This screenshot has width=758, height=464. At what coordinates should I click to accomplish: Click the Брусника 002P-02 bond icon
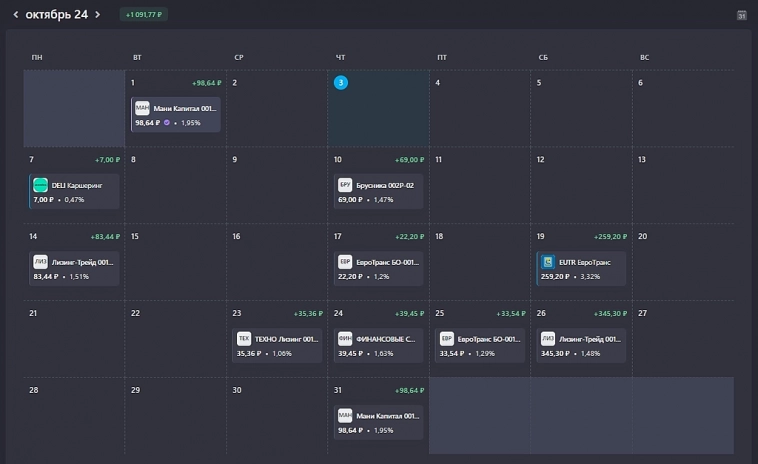[345, 185]
